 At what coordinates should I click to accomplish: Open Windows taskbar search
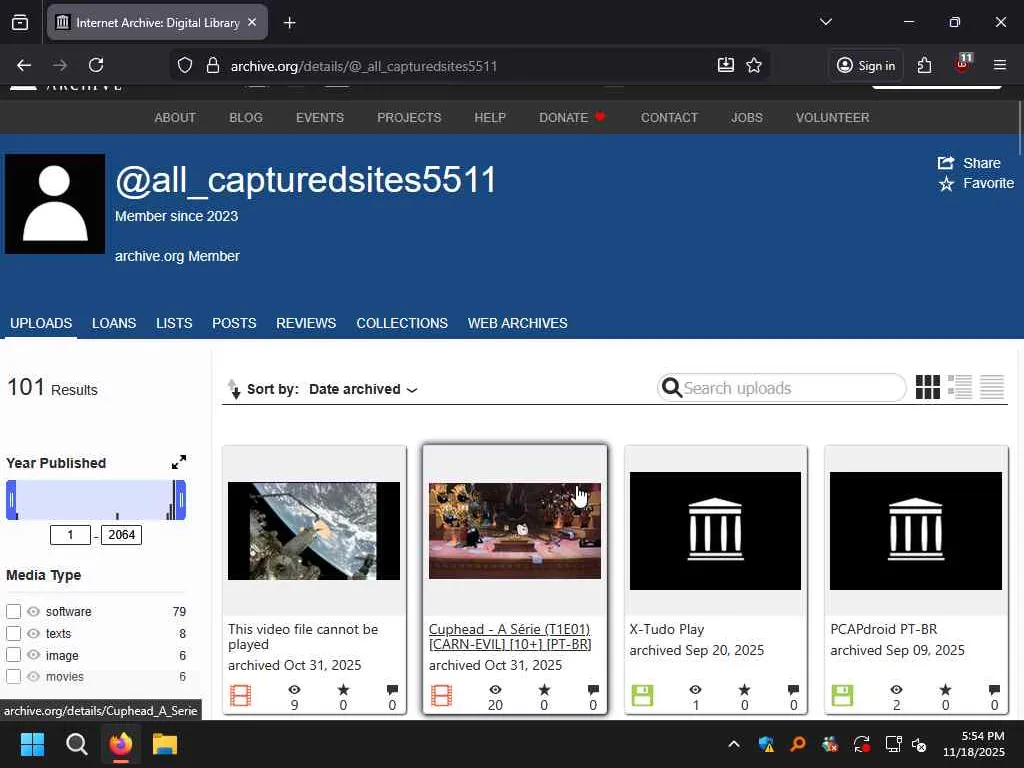(x=76, y=744)
